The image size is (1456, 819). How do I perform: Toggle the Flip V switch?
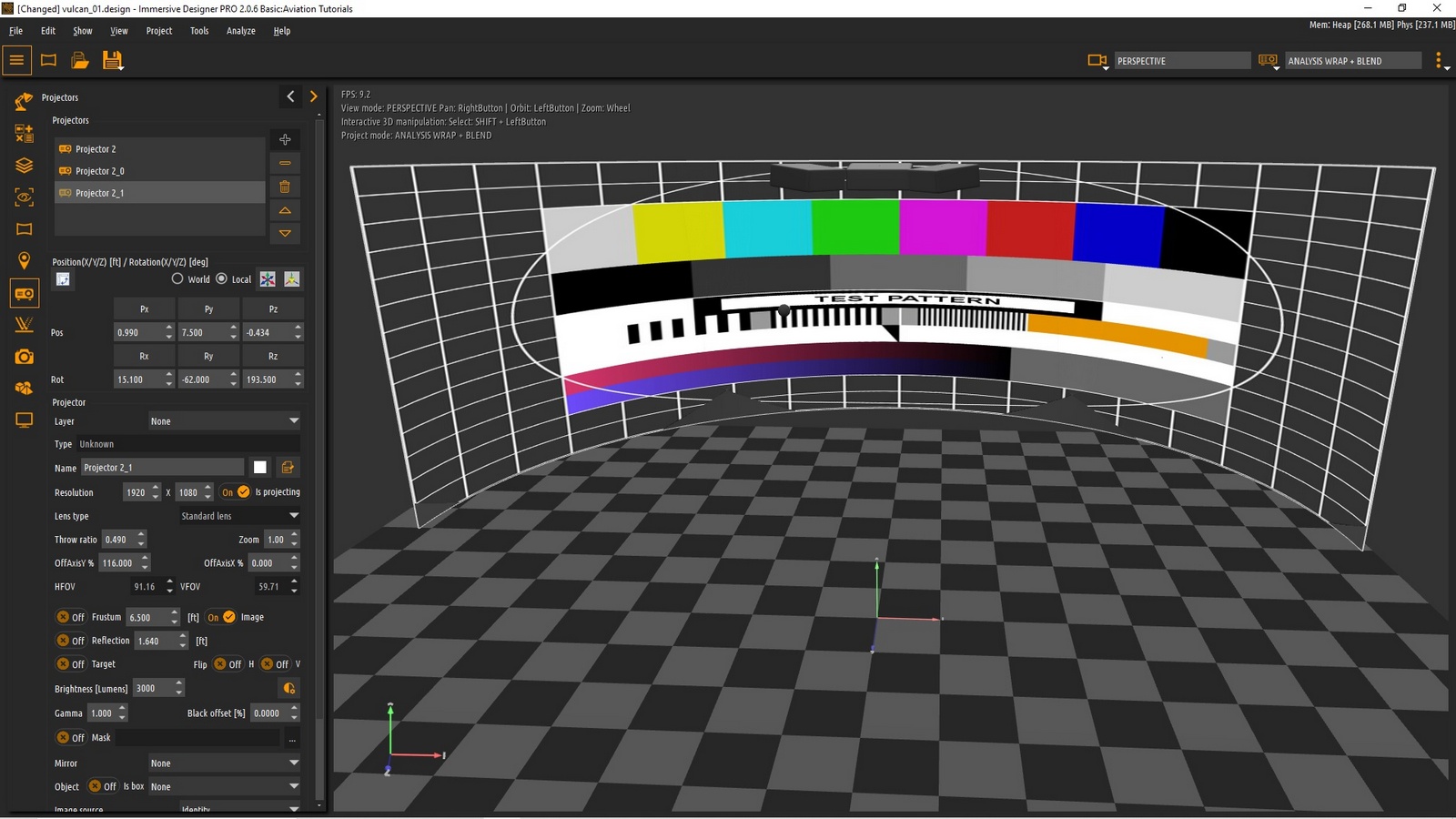[275, 664]
